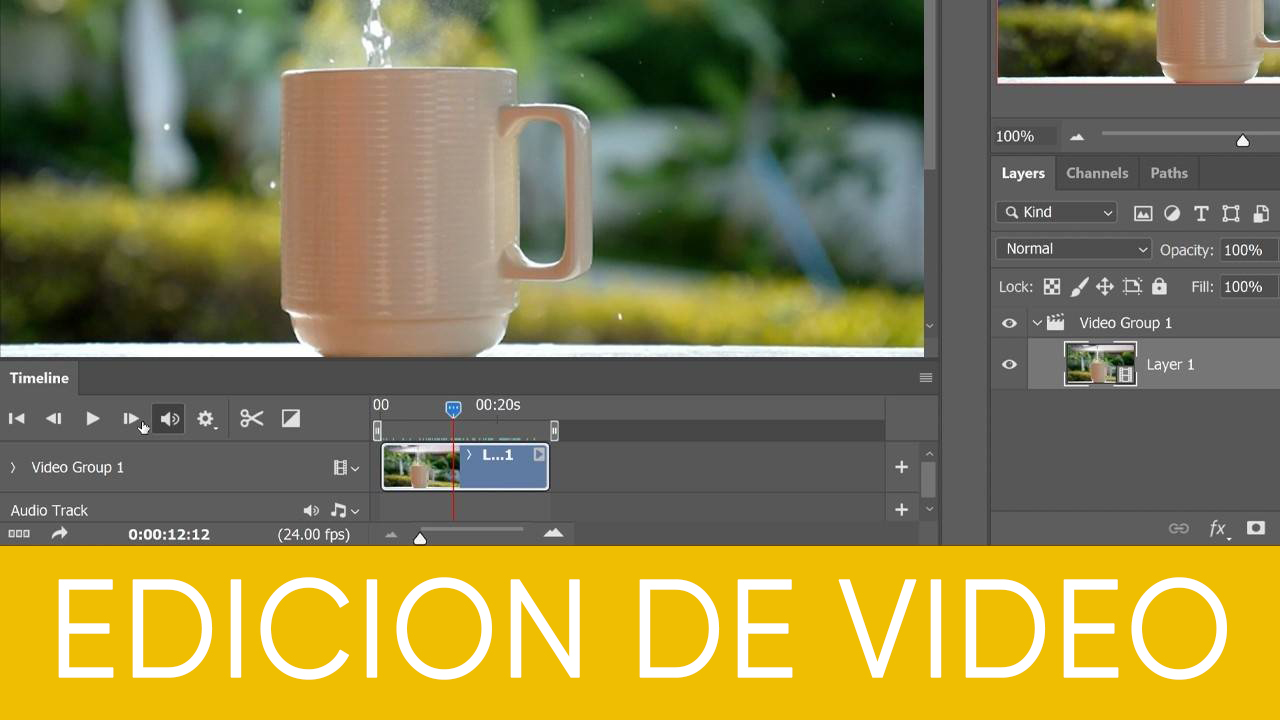Image resolution: width=1280 pixels, height=720 pixels.
Task: Switch to the Channels tab
Action: tap(1096, 173)
